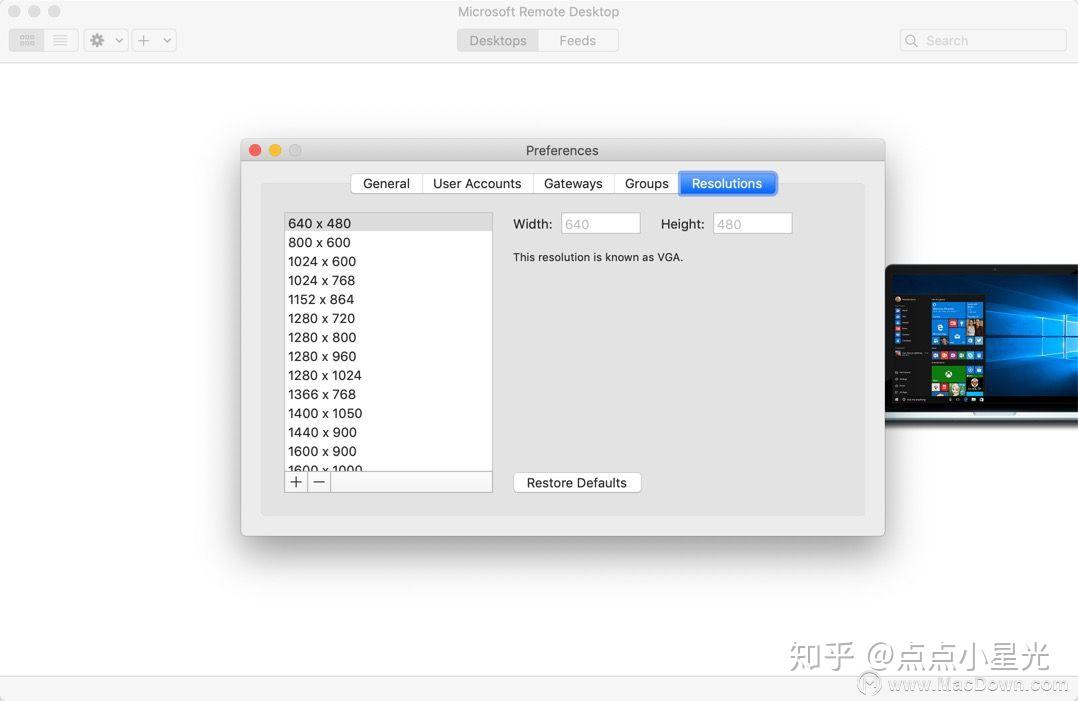Open the Gateways tab

[573, 183]
